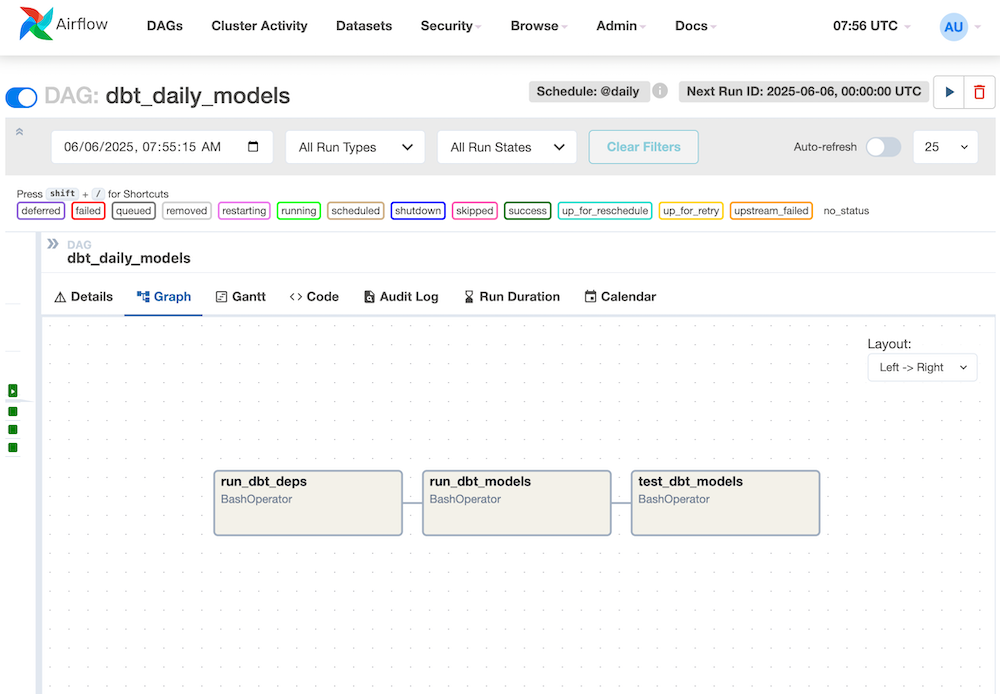Pause the dbt_daily_models DAG toggle
This screenshot has height=694, width=1000.
22,97
